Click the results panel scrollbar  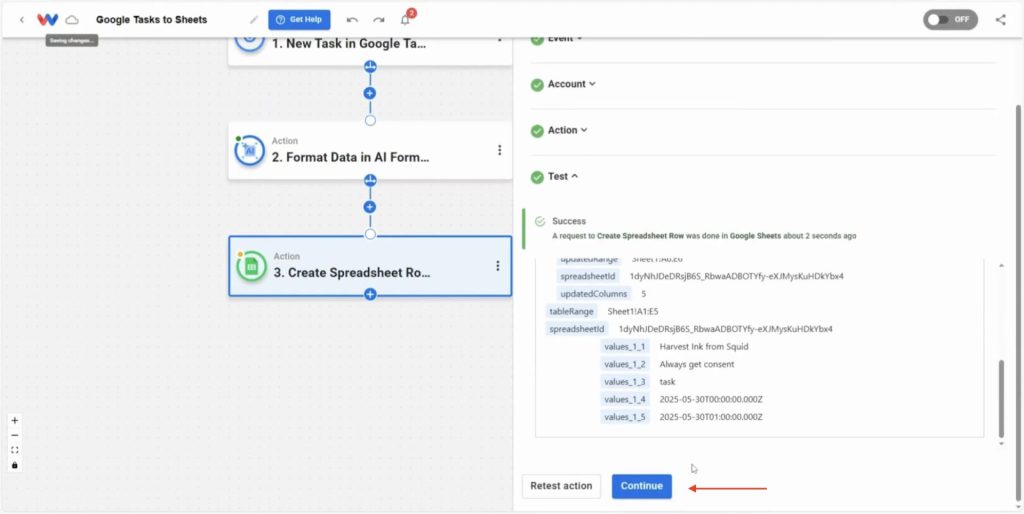(1002, 398)
